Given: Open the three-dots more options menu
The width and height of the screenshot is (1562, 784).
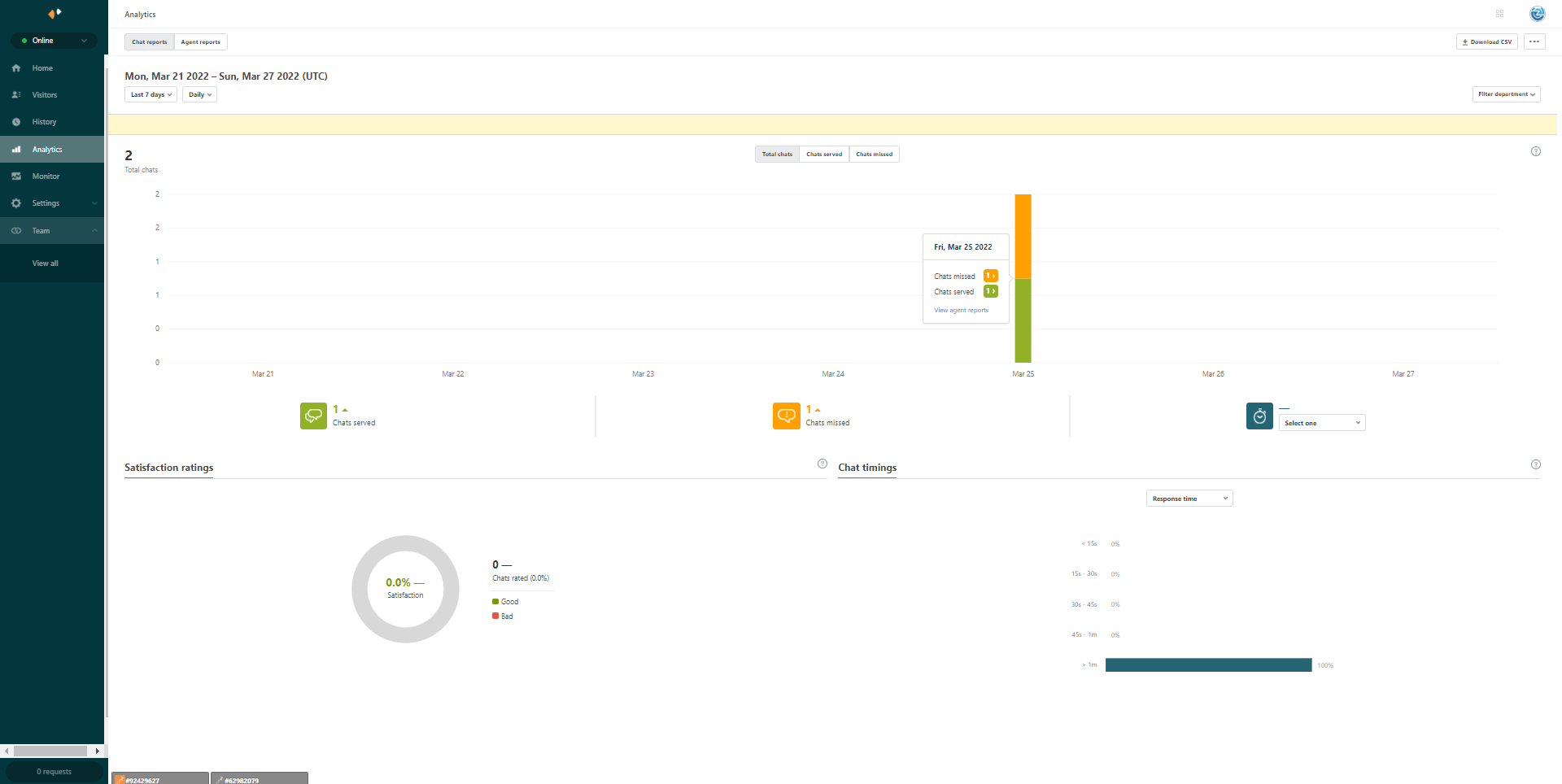Looking at the screenshot, I should tap(1534, 42).
